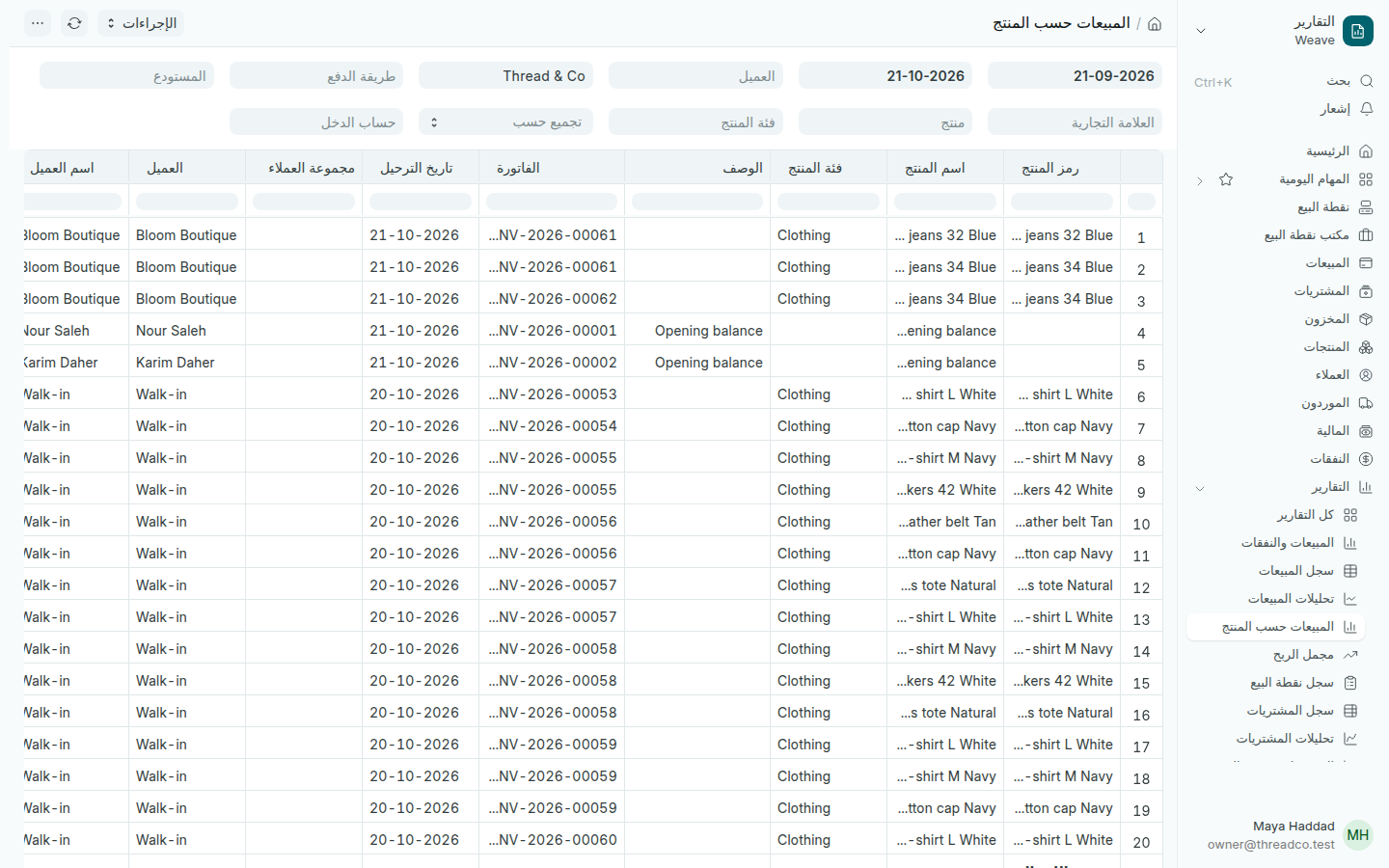Open the three-dots more options menu
Viewport: 1389px width, 868px height.
pos(38,23)
